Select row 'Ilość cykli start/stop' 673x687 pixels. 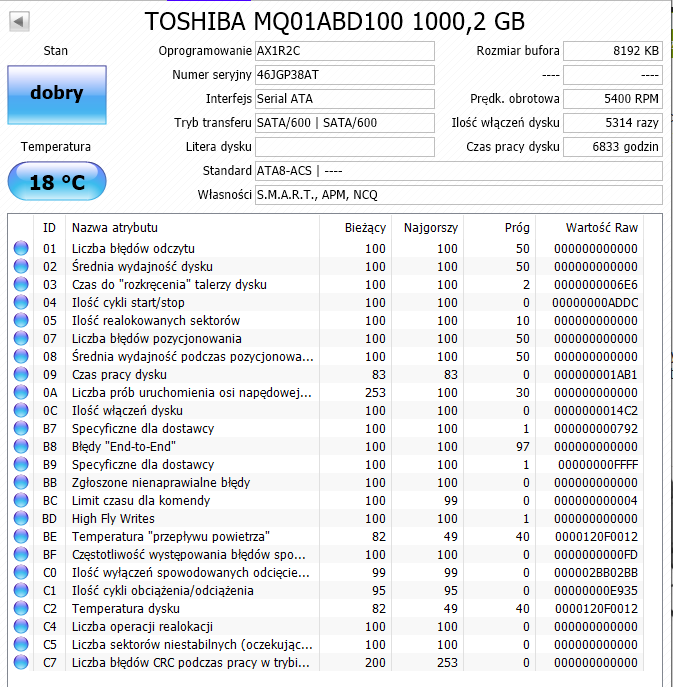tap(326, 302)
